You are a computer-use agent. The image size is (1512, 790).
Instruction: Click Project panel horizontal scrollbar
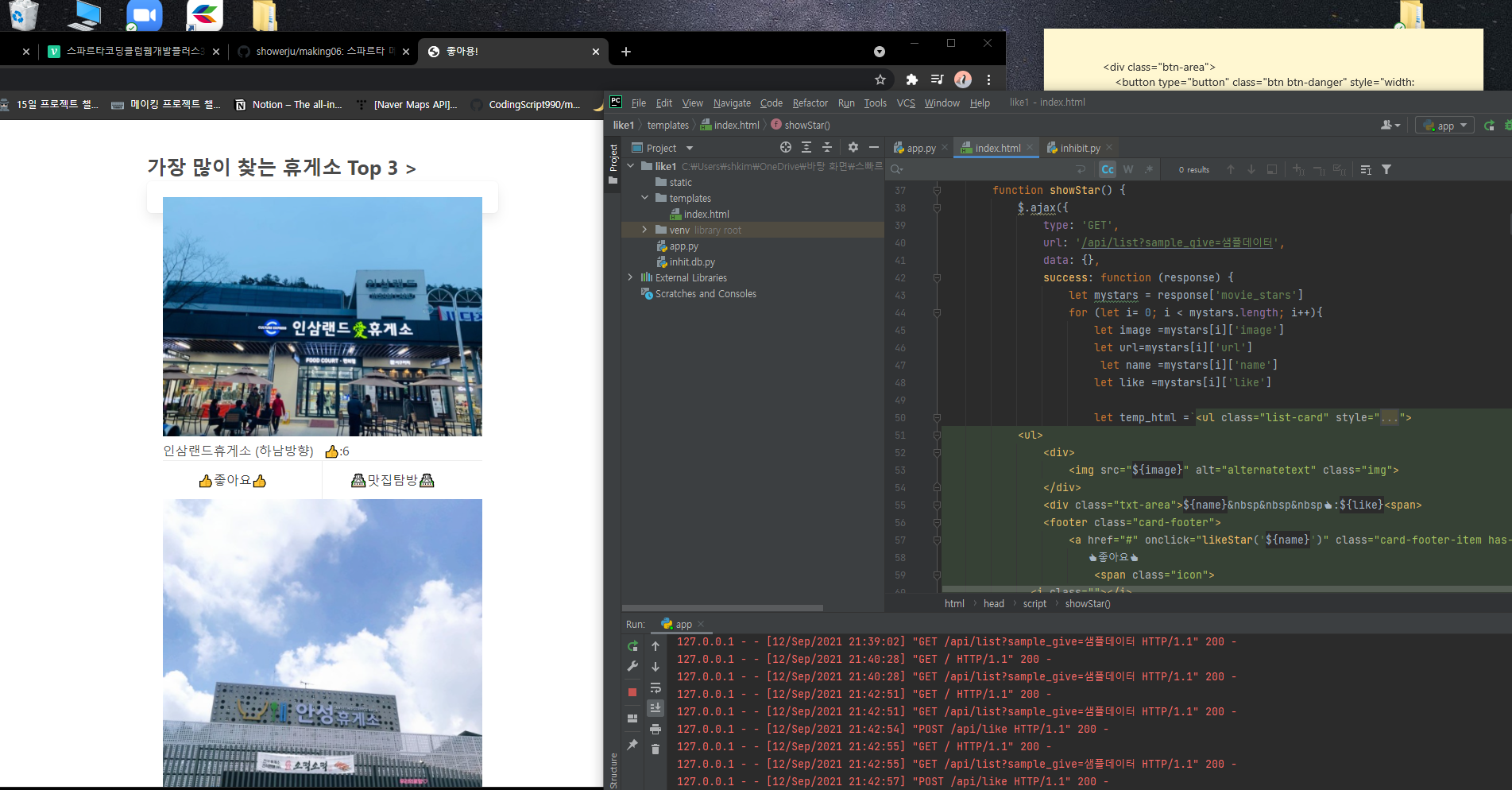pyautogui.click(x=722, y=608)
